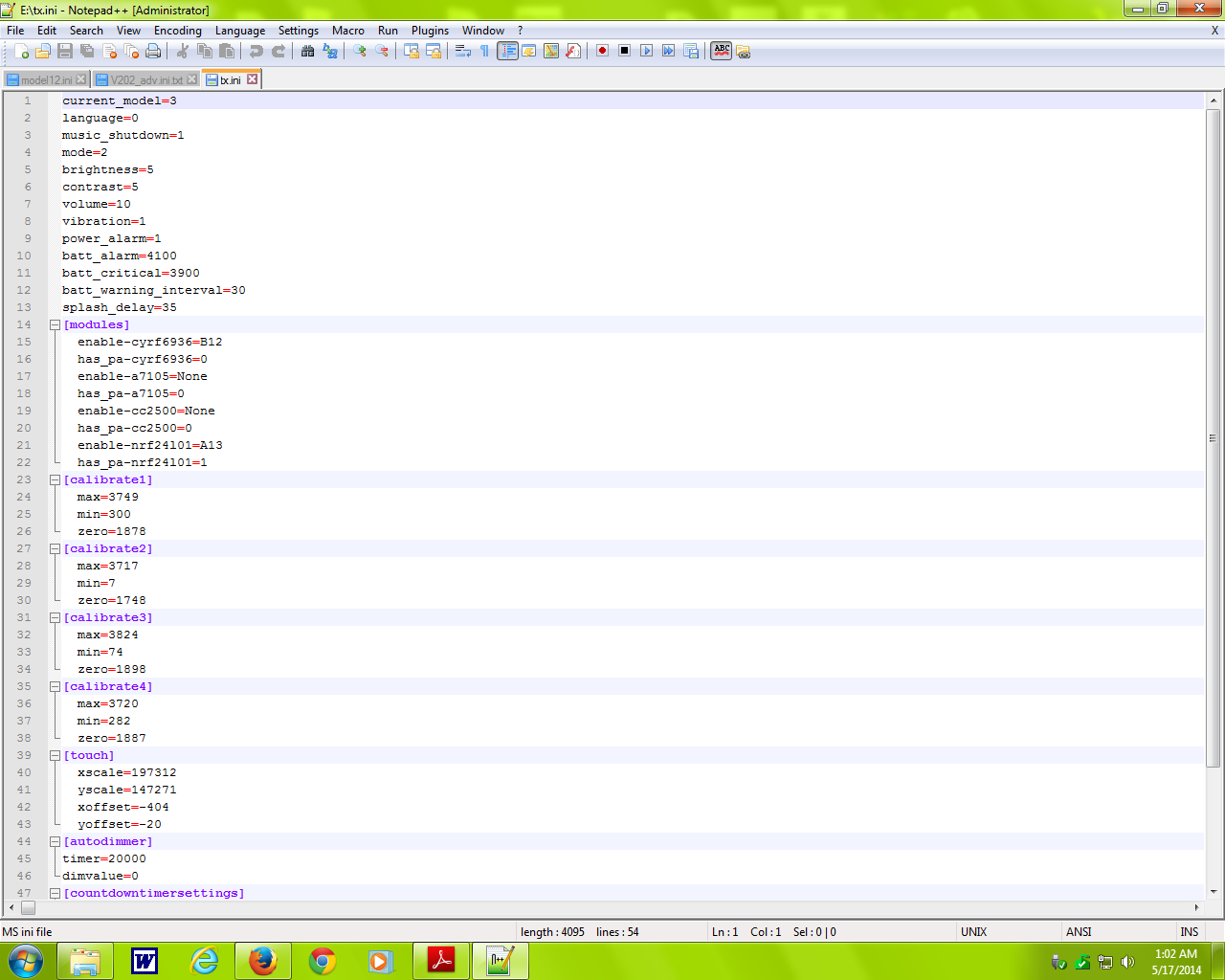Open the Windows Start menu
This screenshot has height=980, width=1225.
tap(25, 961)
